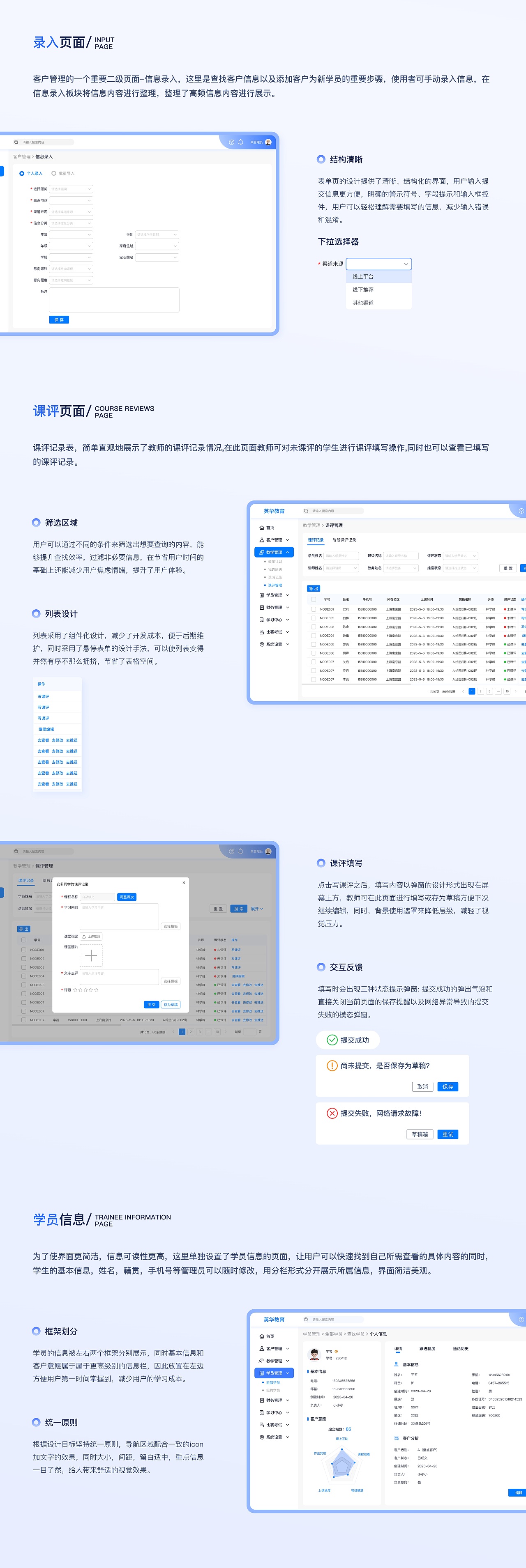Open the 选择顾问 dropdown
526x1568 pixels.
pos(71,189)
